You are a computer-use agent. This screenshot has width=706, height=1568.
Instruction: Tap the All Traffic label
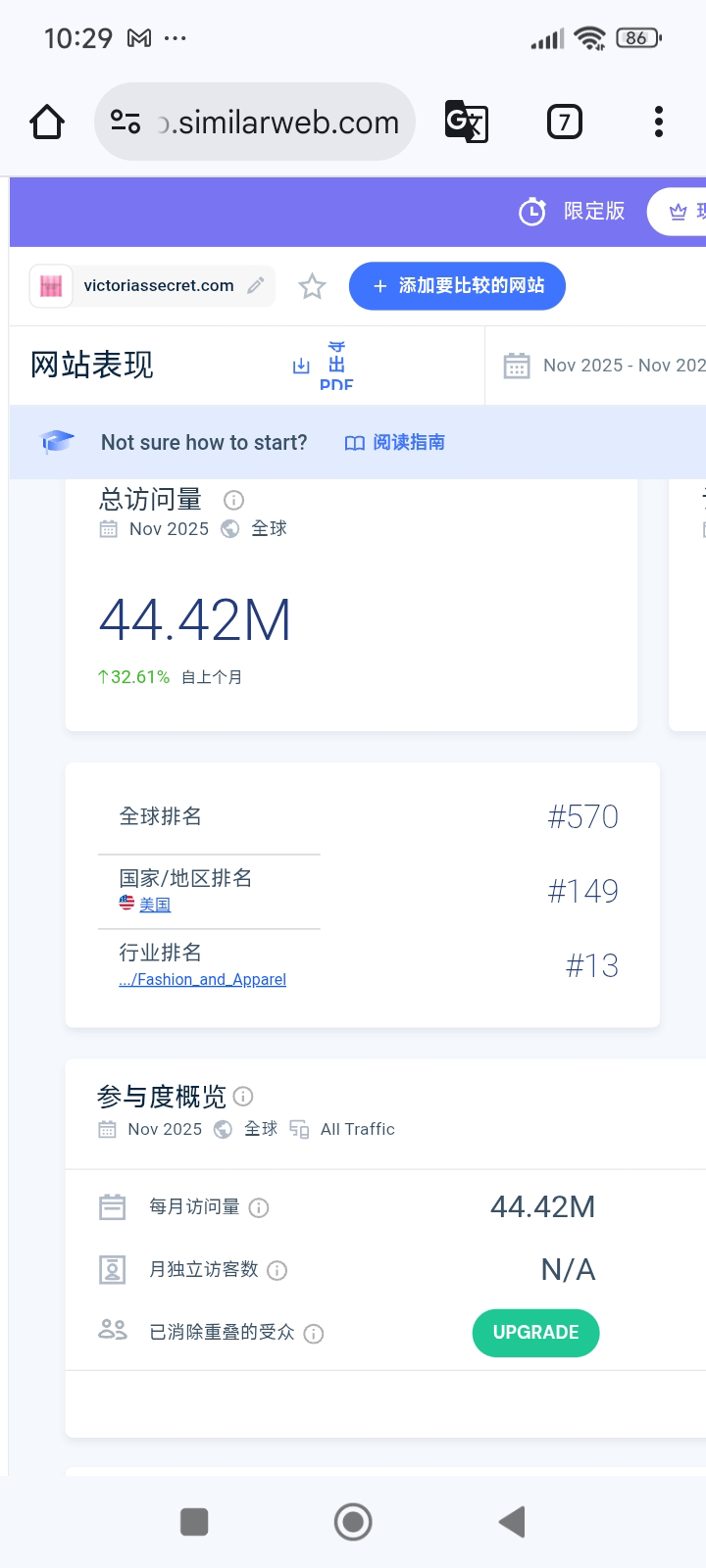[358, 1129]
